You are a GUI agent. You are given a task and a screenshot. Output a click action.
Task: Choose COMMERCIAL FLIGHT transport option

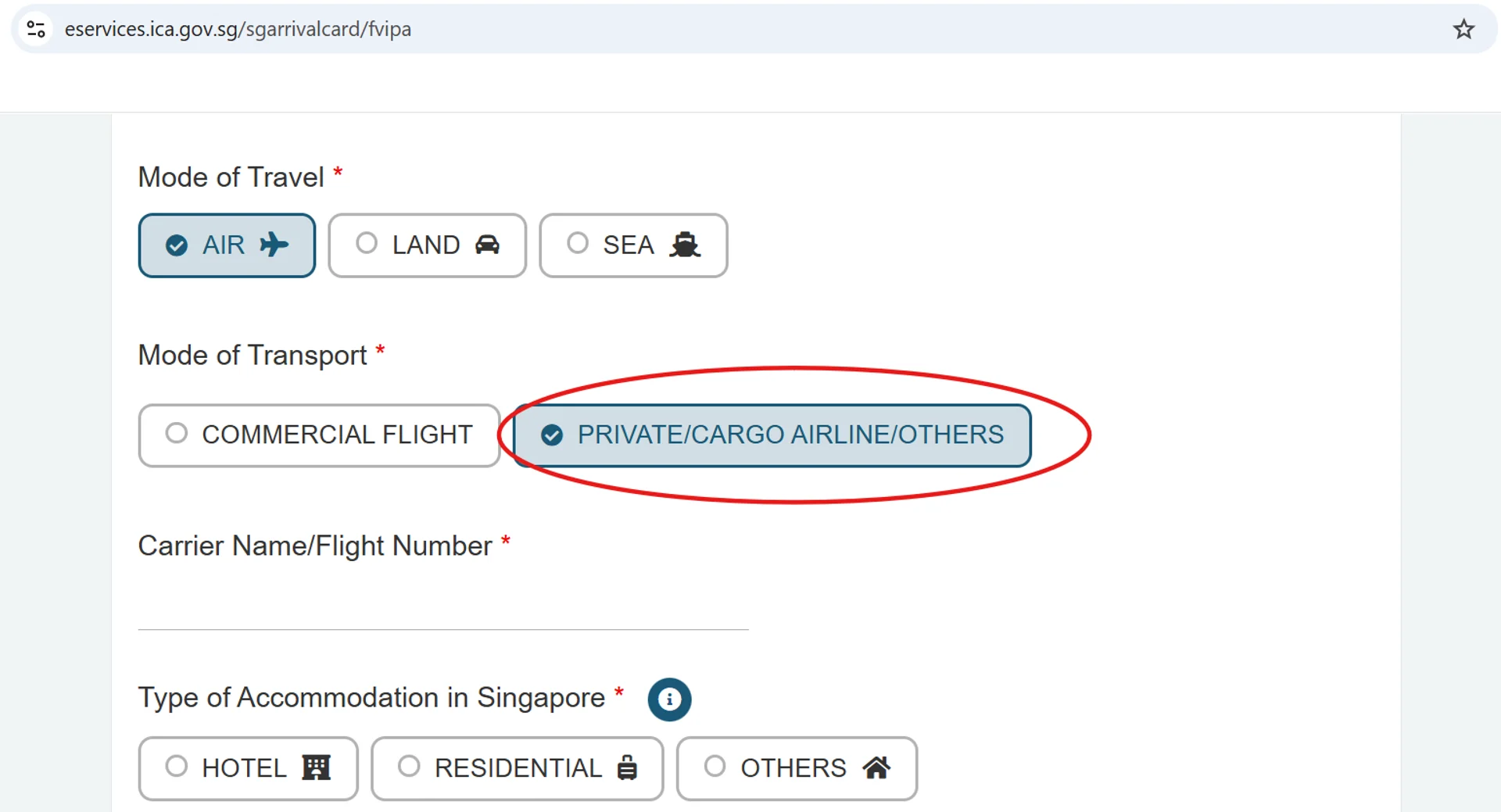[319, 435]
